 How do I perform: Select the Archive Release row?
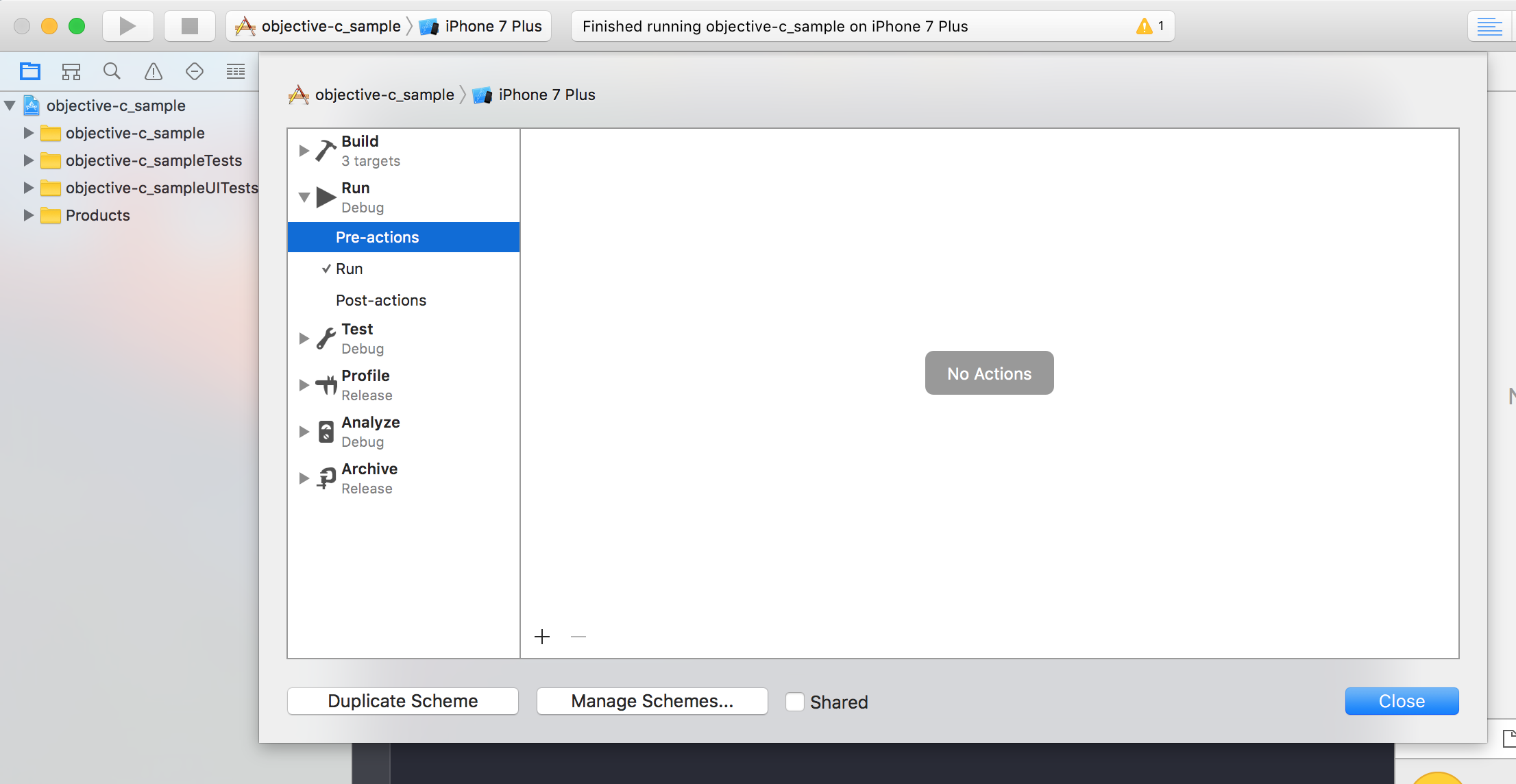point(404,478)
